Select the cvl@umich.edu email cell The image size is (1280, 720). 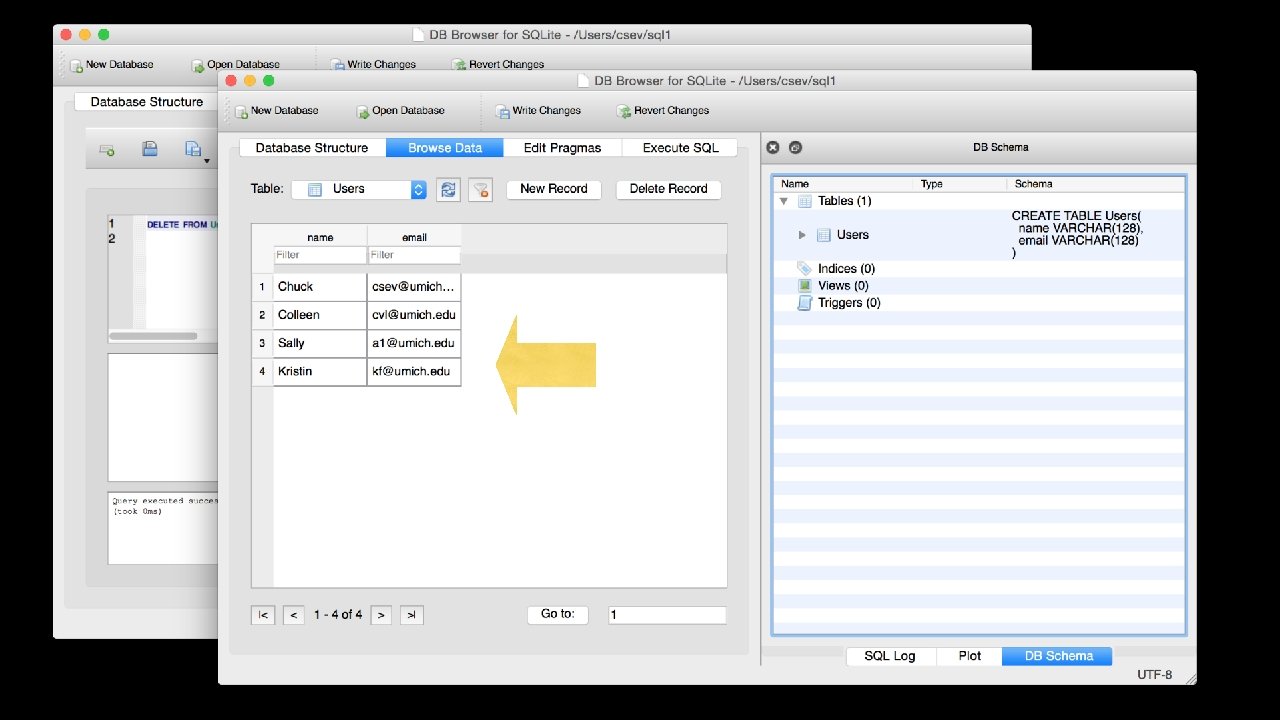414,315
